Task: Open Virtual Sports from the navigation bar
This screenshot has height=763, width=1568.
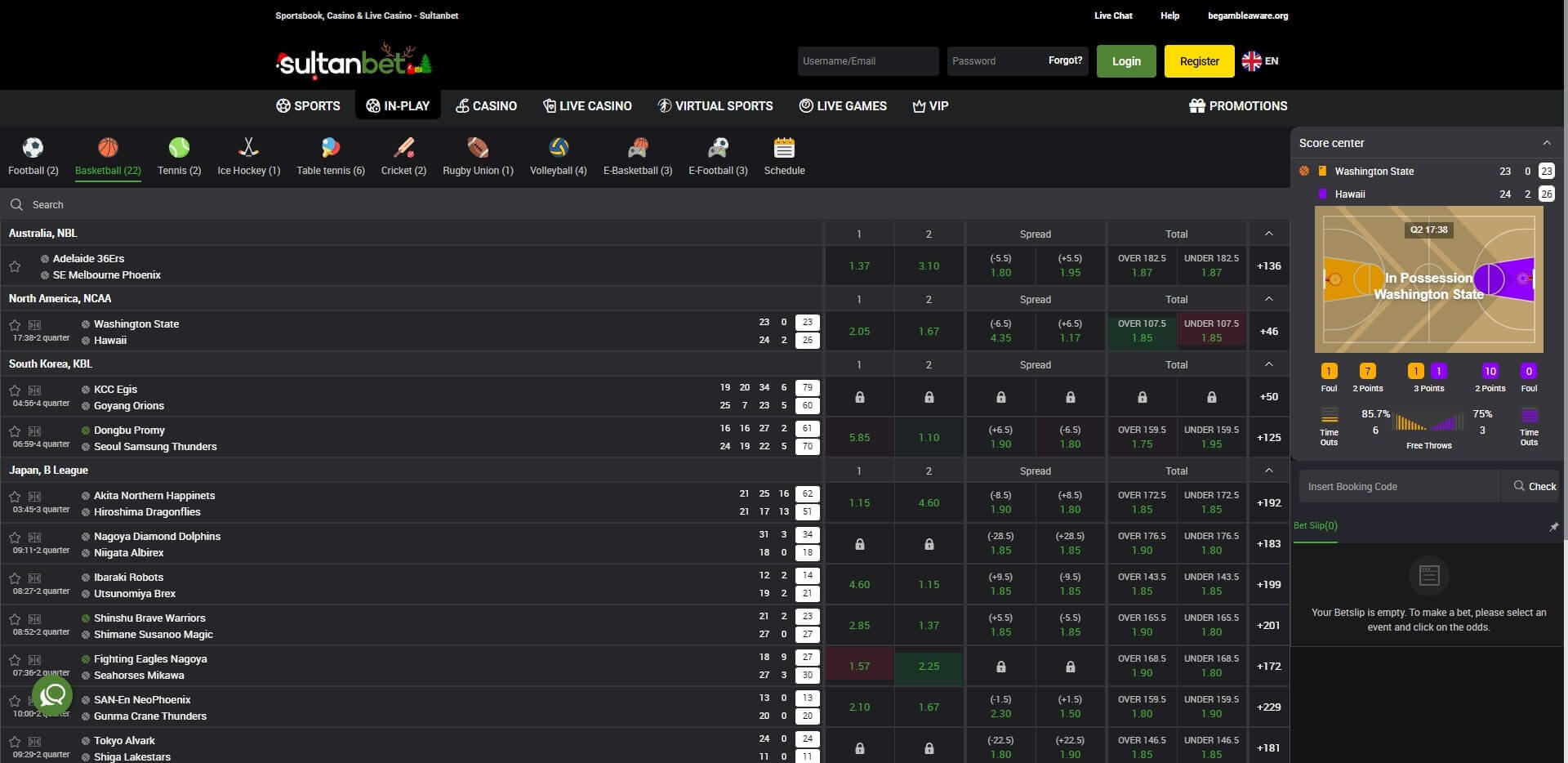Action: pos(715,105)
